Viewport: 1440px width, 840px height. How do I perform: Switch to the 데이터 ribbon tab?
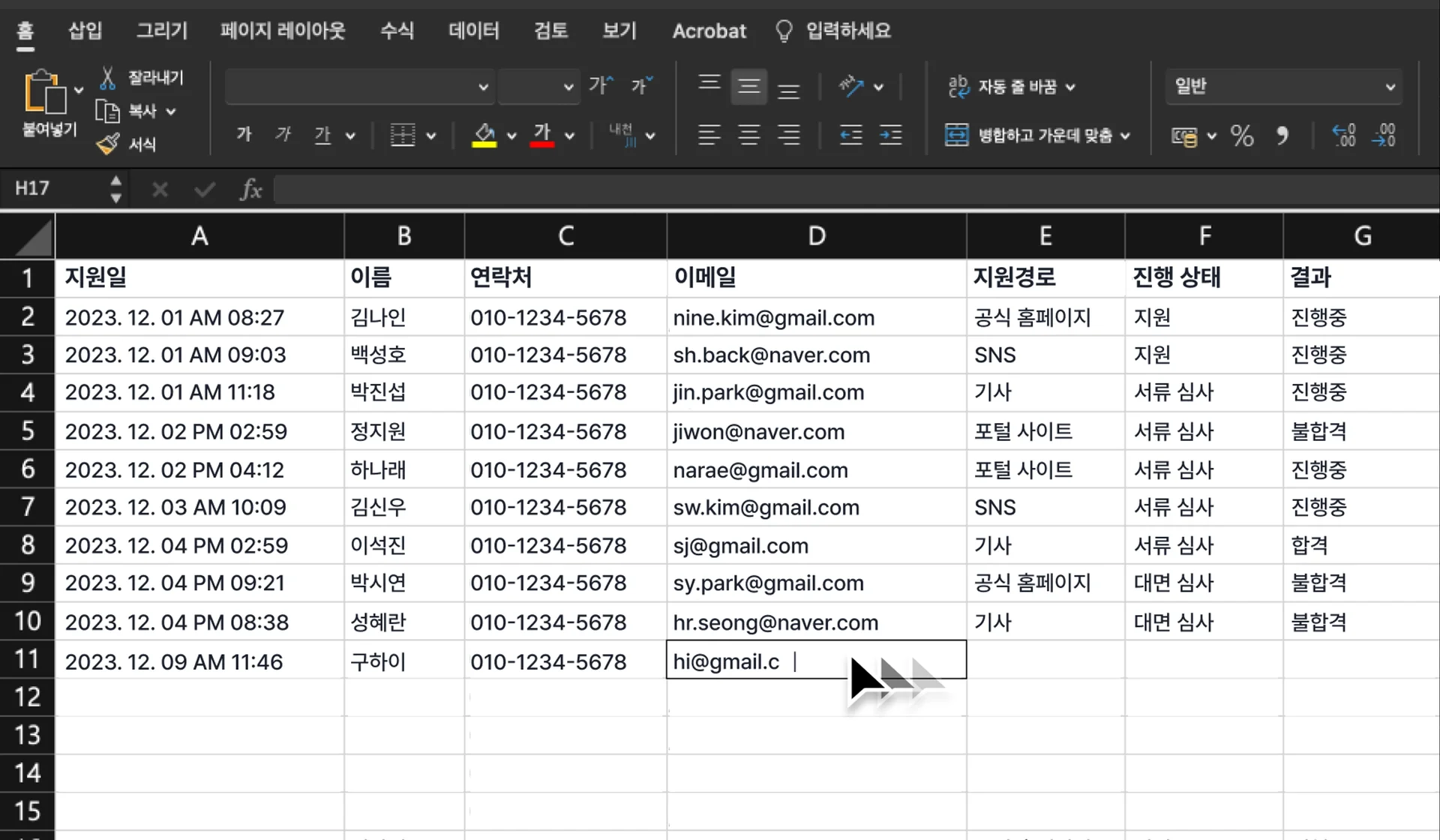(x=472, y=31)
